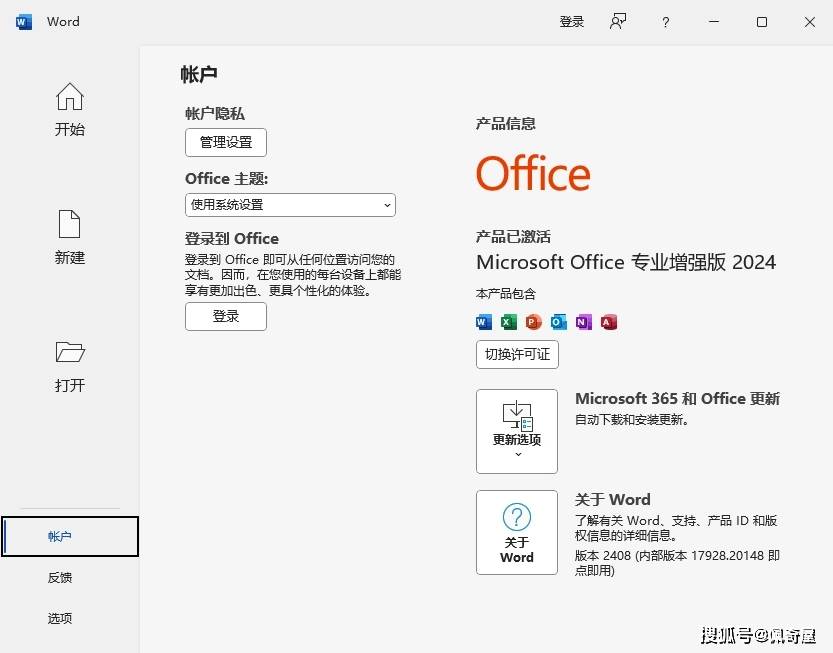Open the 选项 options tab

pyautogui.click(x=60, y=618)
